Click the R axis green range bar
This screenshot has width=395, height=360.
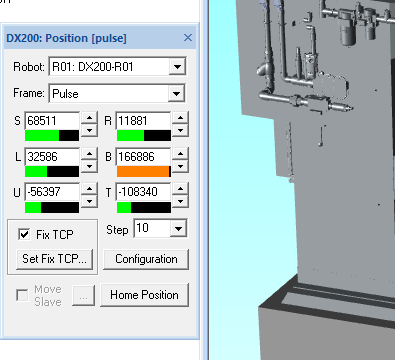point(144,136)
